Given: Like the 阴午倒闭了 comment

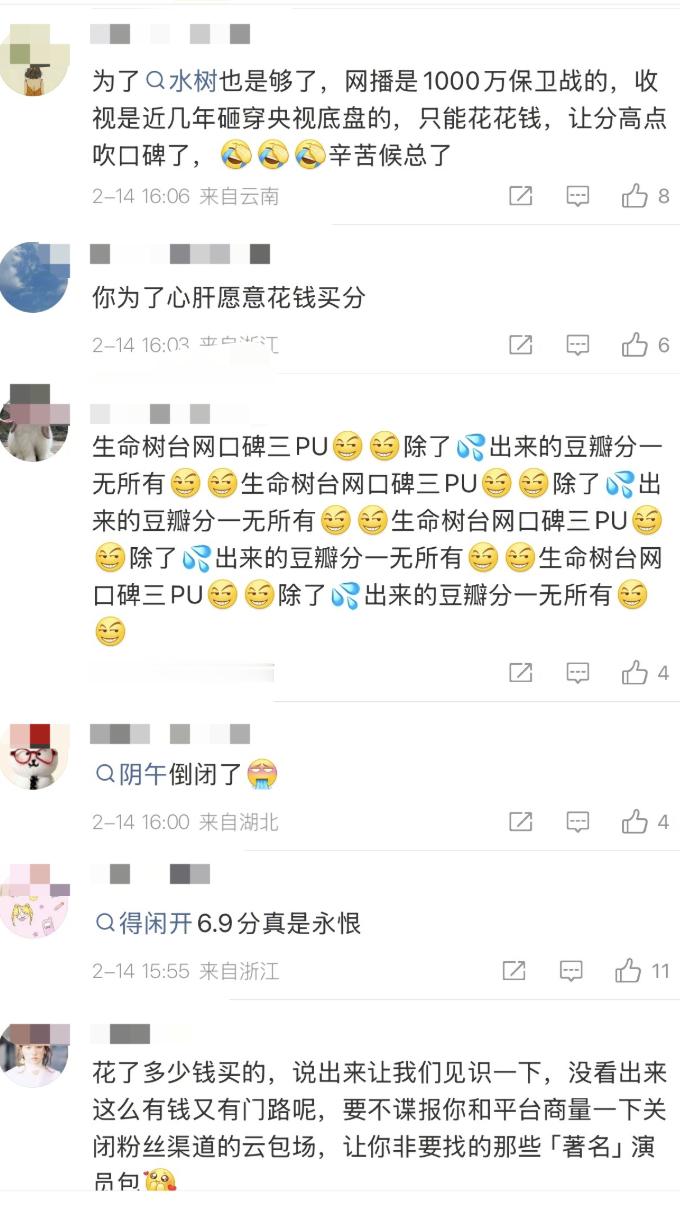Looking at the screenshot, I should pyautogui.click(x=645, y=822).
